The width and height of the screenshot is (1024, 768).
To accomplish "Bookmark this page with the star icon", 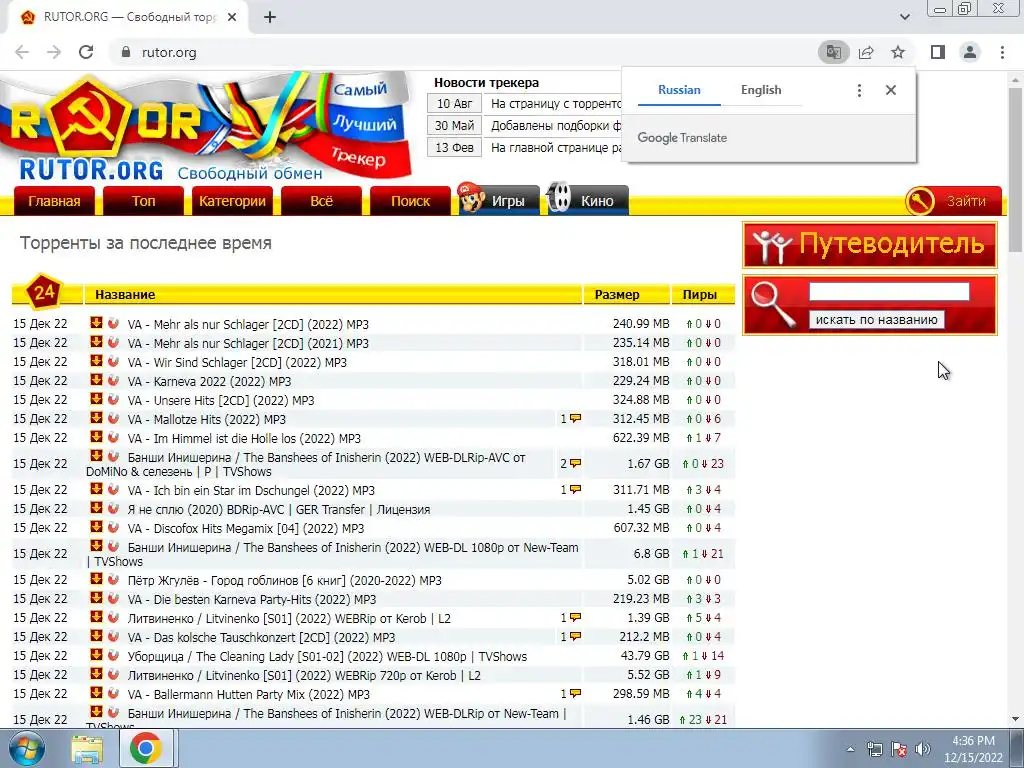I will click(x=898, y=52).
